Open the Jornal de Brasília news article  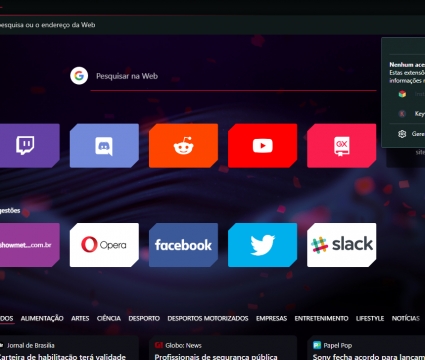click(x=69, y=348)
